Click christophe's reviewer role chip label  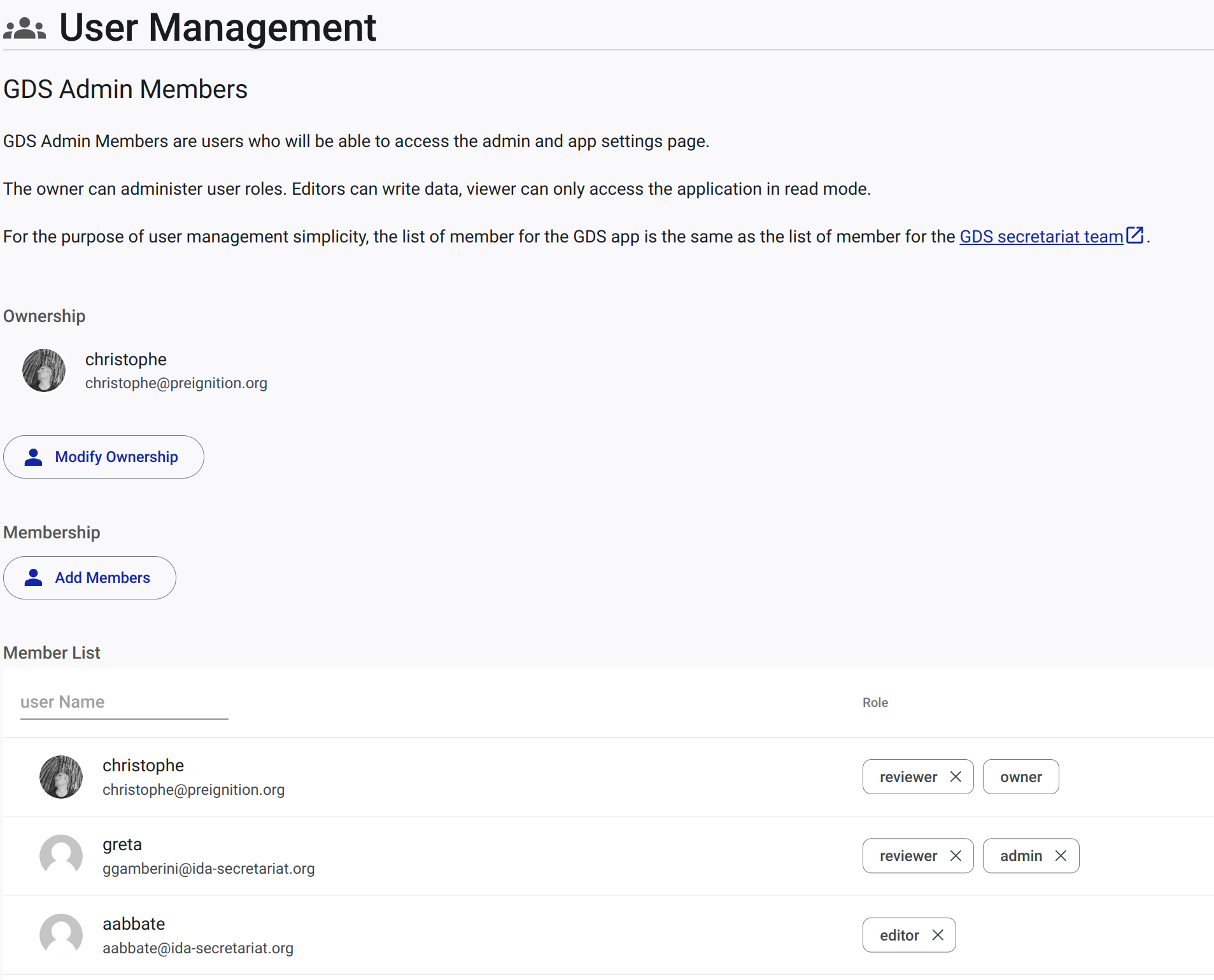[908, 777]
